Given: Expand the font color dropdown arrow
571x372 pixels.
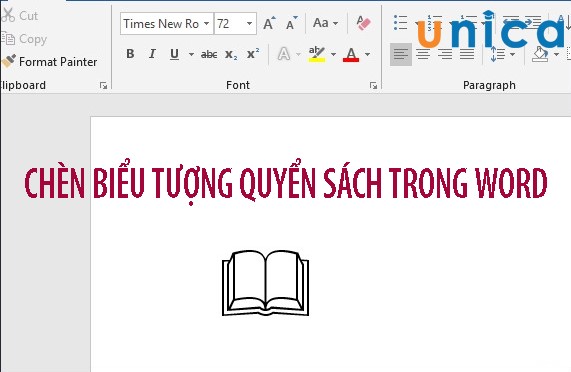Looking at the screenshot, I should 367,55.
